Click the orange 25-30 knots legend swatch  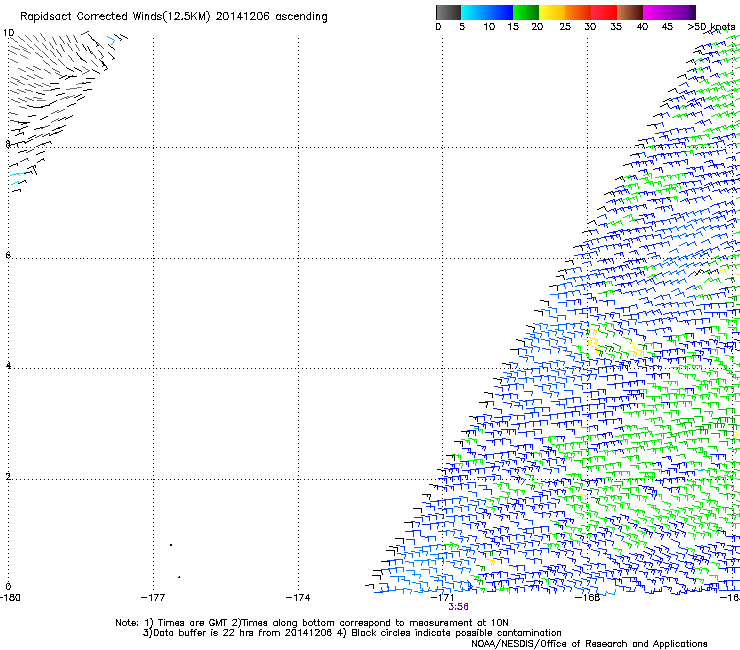pos(578,12)
